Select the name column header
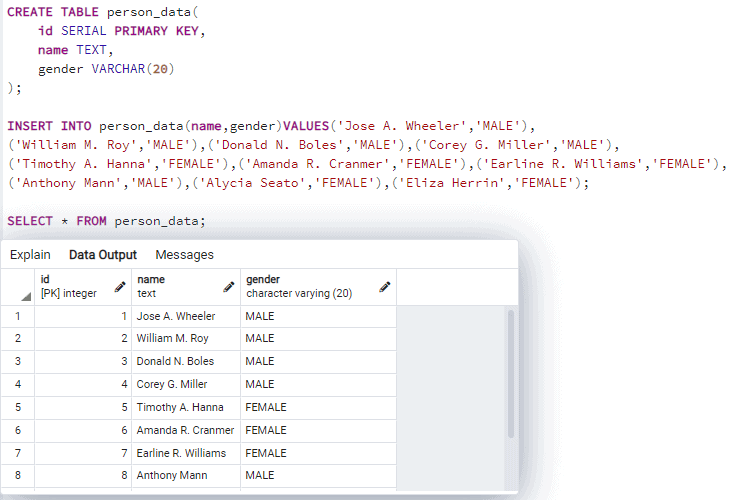This screenshot has width=740, height=500. tap(186, 287)
